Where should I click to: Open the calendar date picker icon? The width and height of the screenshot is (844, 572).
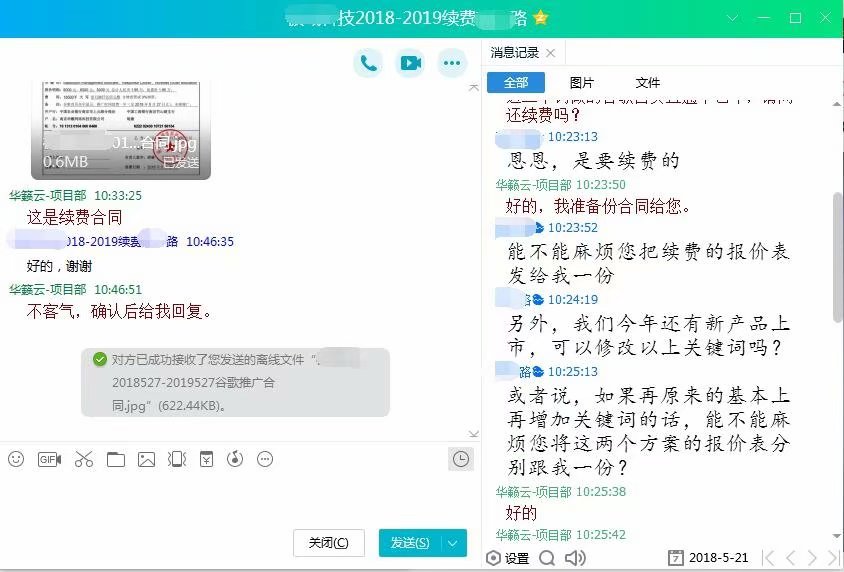pos(675,558)
